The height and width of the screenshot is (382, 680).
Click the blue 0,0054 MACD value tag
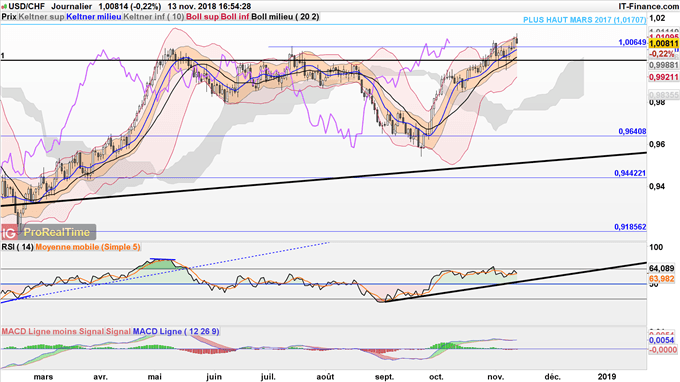[661, 340]
